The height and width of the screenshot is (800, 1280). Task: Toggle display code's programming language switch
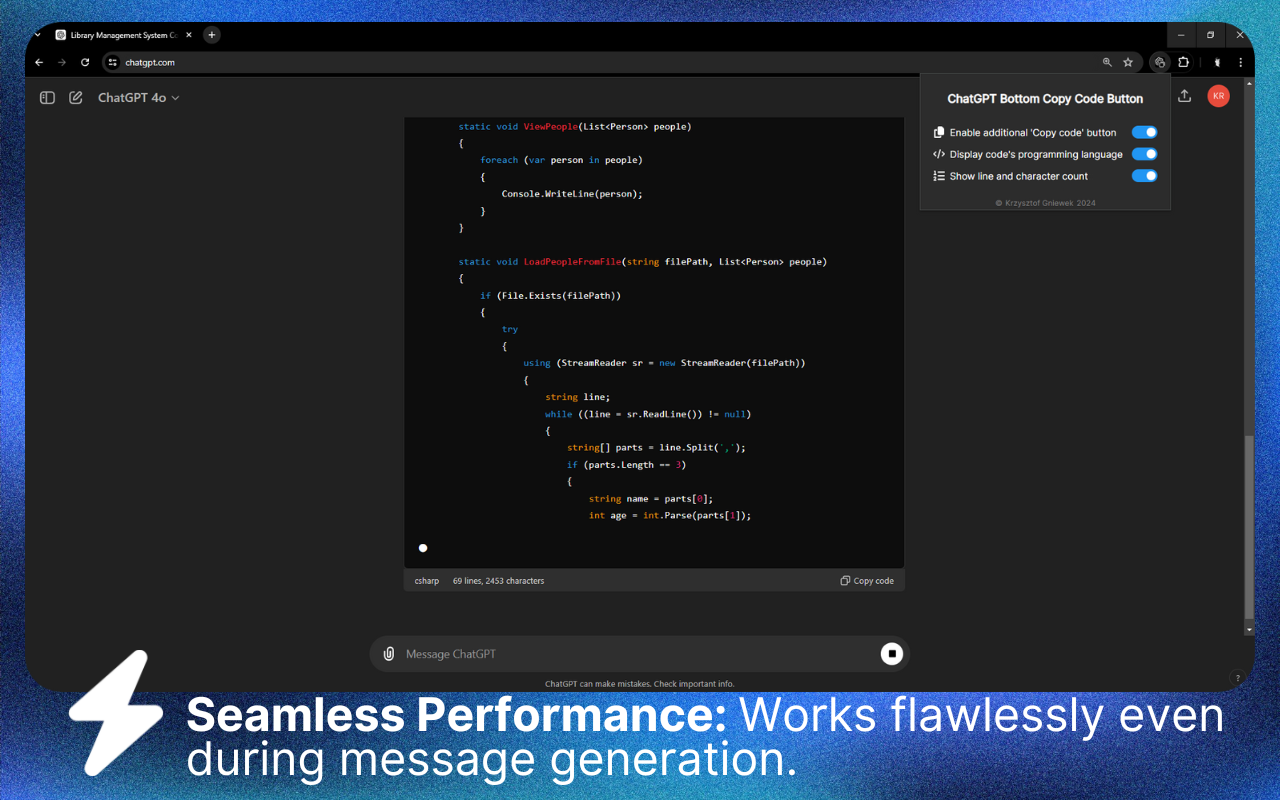tap(1145, 154)
